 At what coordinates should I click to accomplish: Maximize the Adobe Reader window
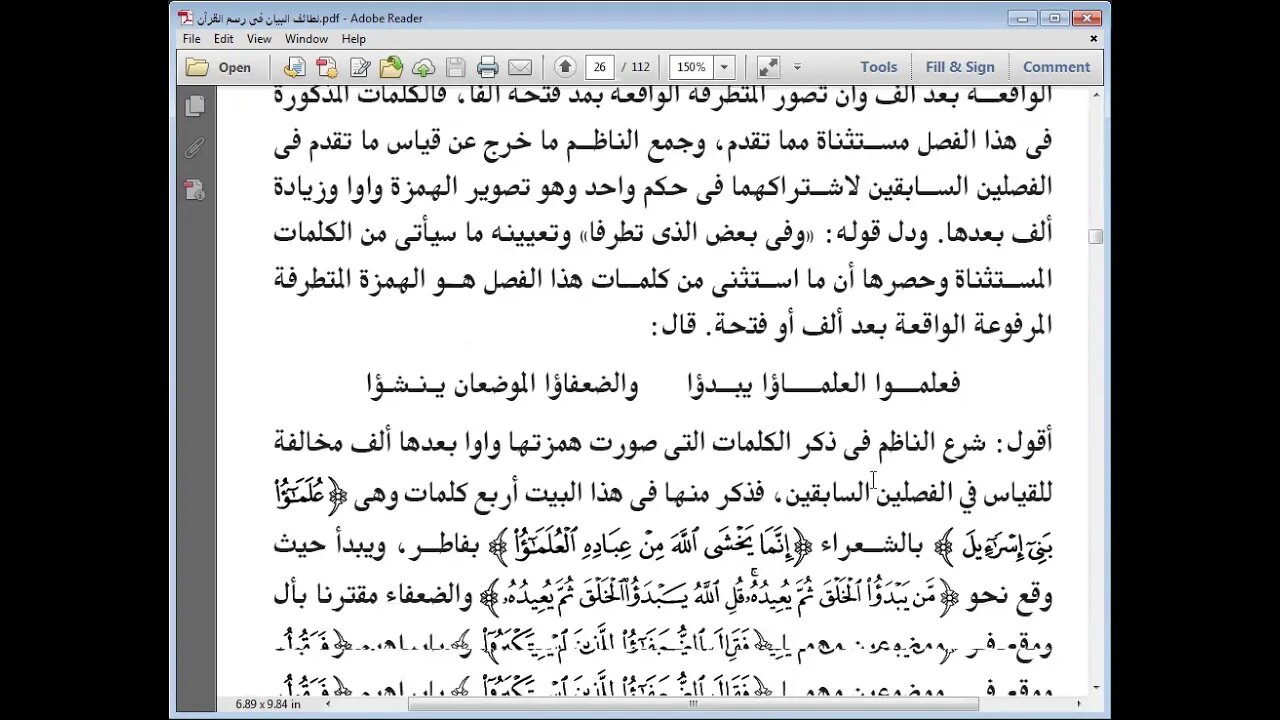pyautogui.click(x=1055, y=17)
